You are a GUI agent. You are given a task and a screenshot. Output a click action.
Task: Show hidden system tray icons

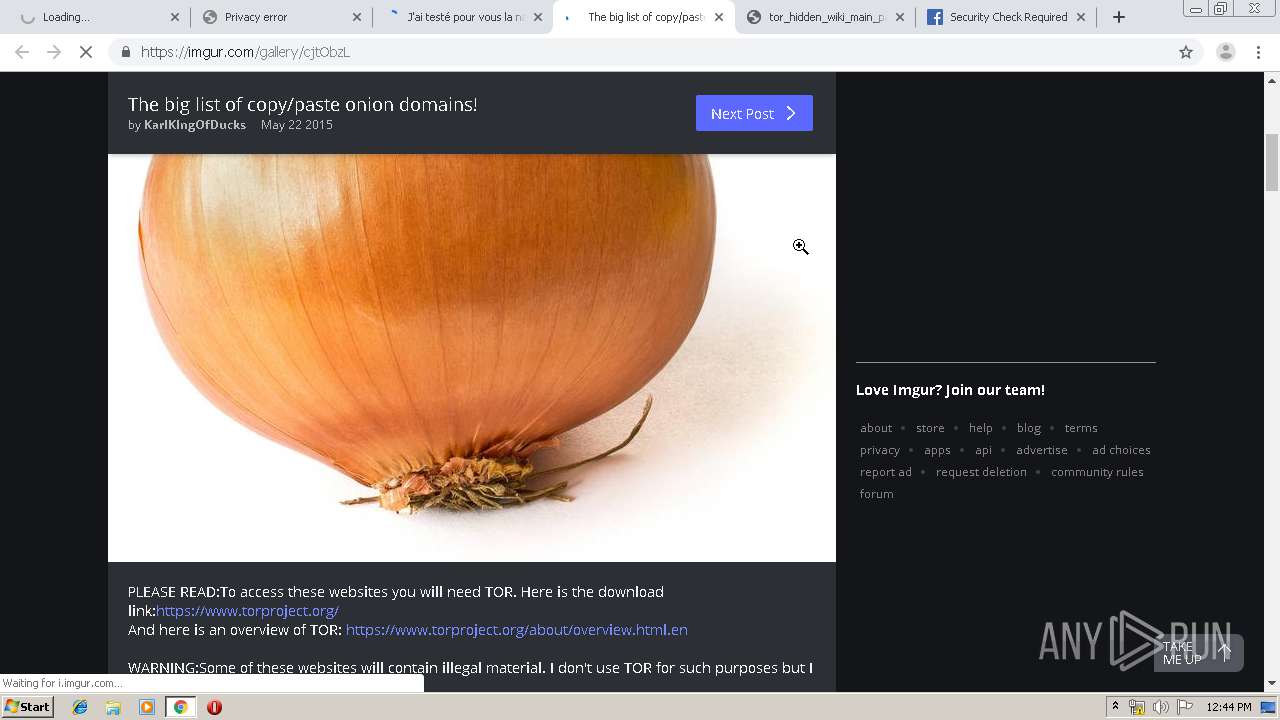pos(1115,707)
